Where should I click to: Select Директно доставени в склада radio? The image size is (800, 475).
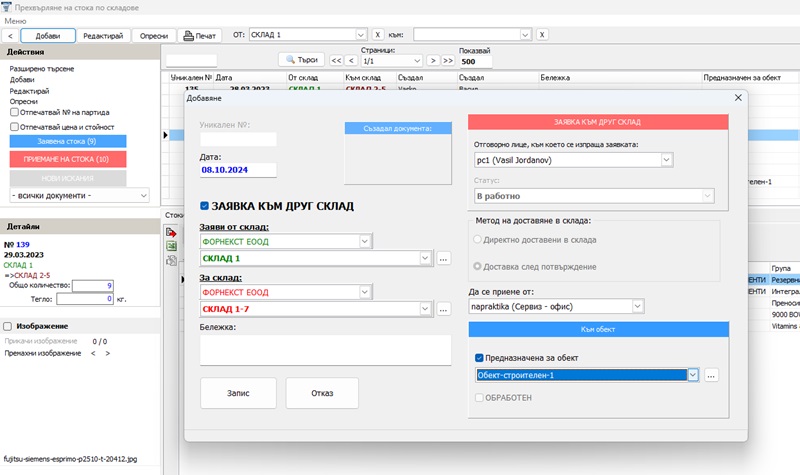point(478,239)
